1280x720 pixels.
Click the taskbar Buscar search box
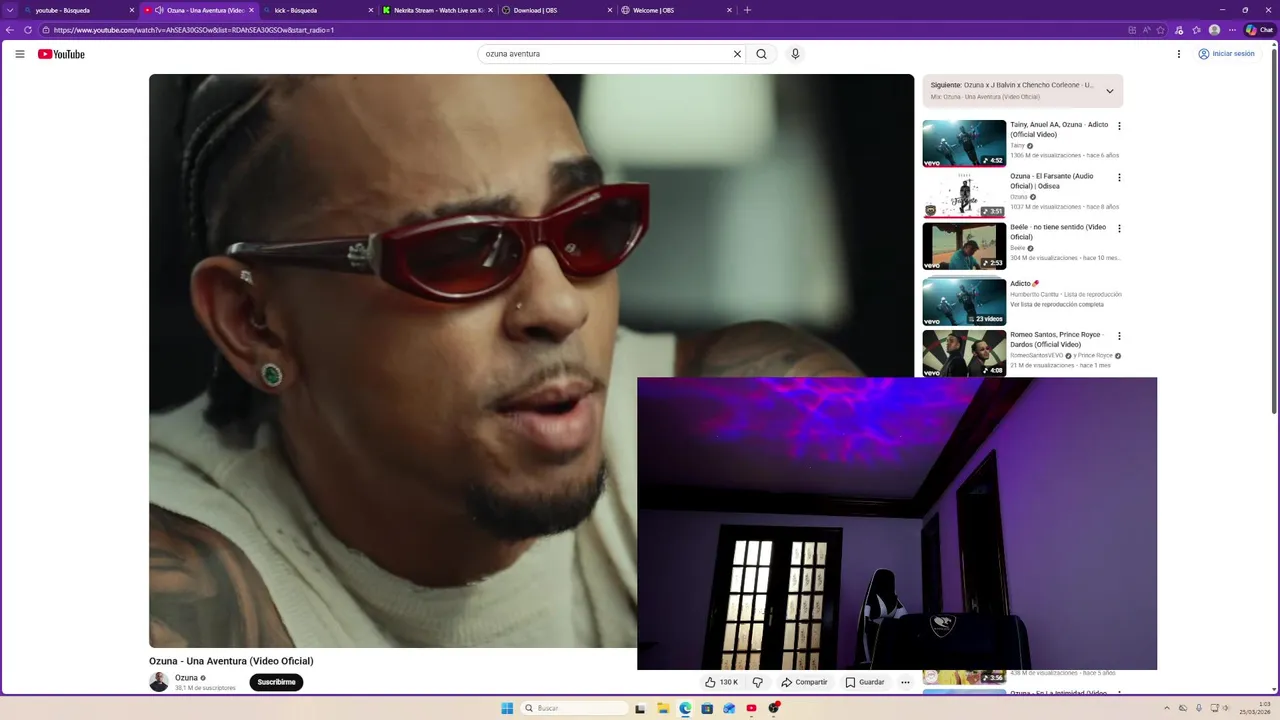575,708
